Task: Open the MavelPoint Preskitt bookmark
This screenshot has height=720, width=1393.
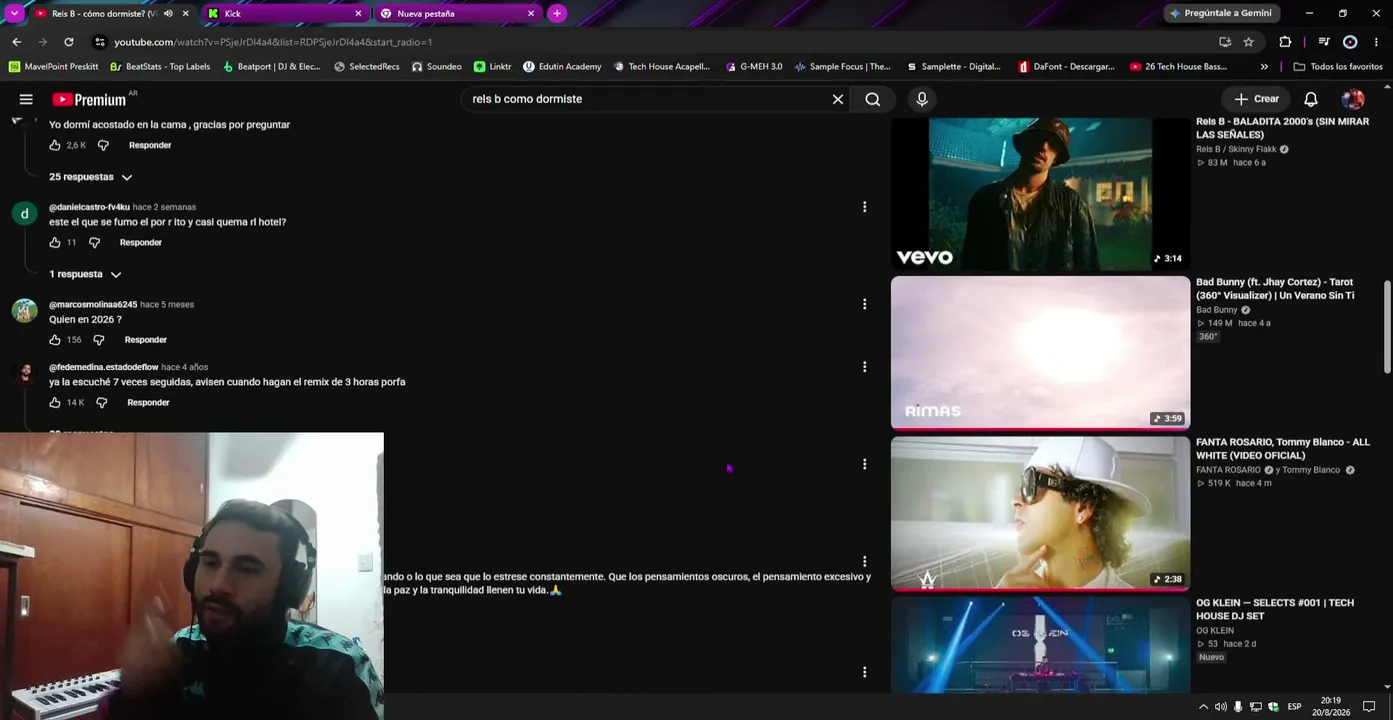Action: pyautogui.click(x=53, y=67)
